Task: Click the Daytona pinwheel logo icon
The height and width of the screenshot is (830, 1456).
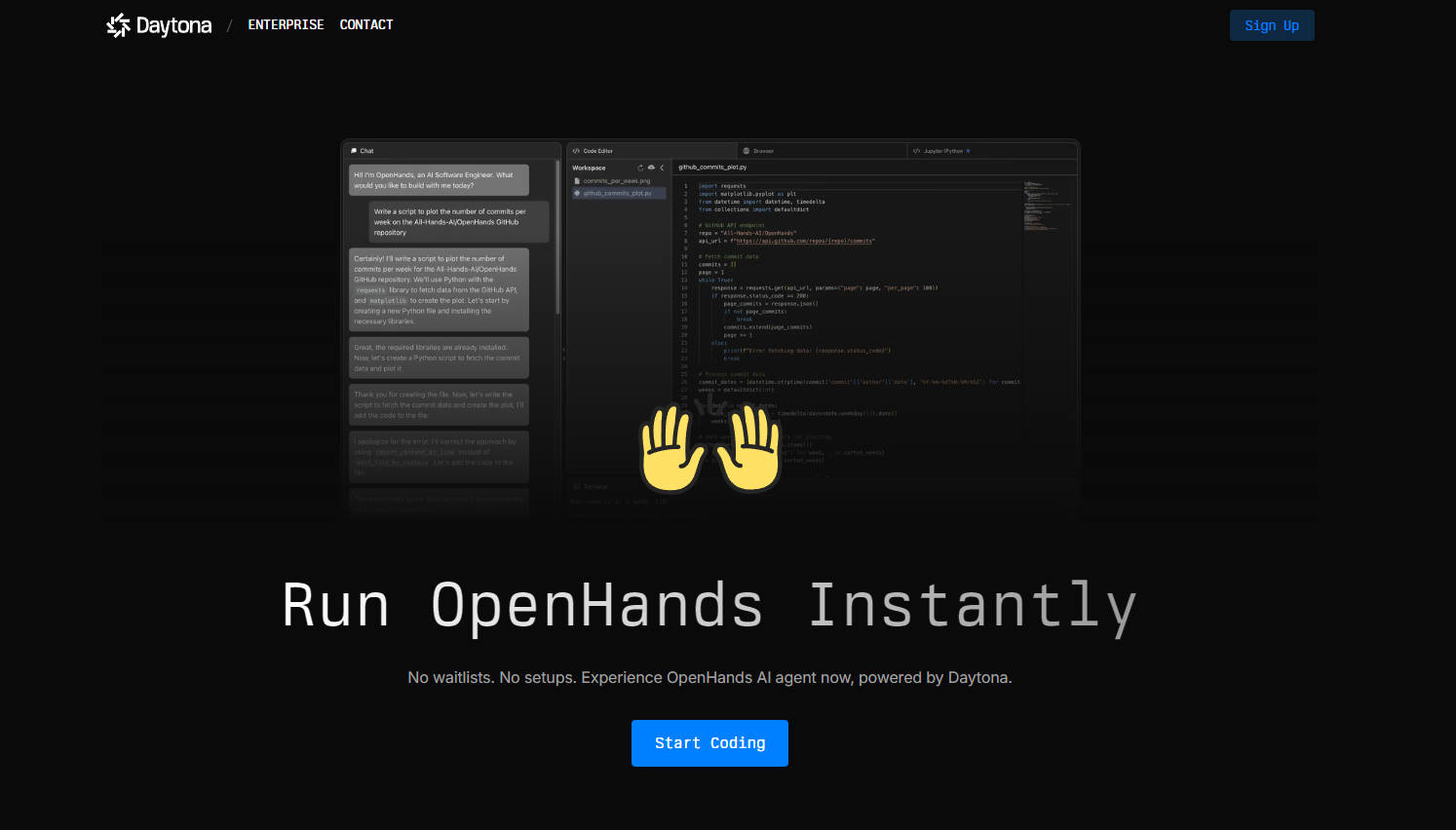Action: tap(118, 25)
